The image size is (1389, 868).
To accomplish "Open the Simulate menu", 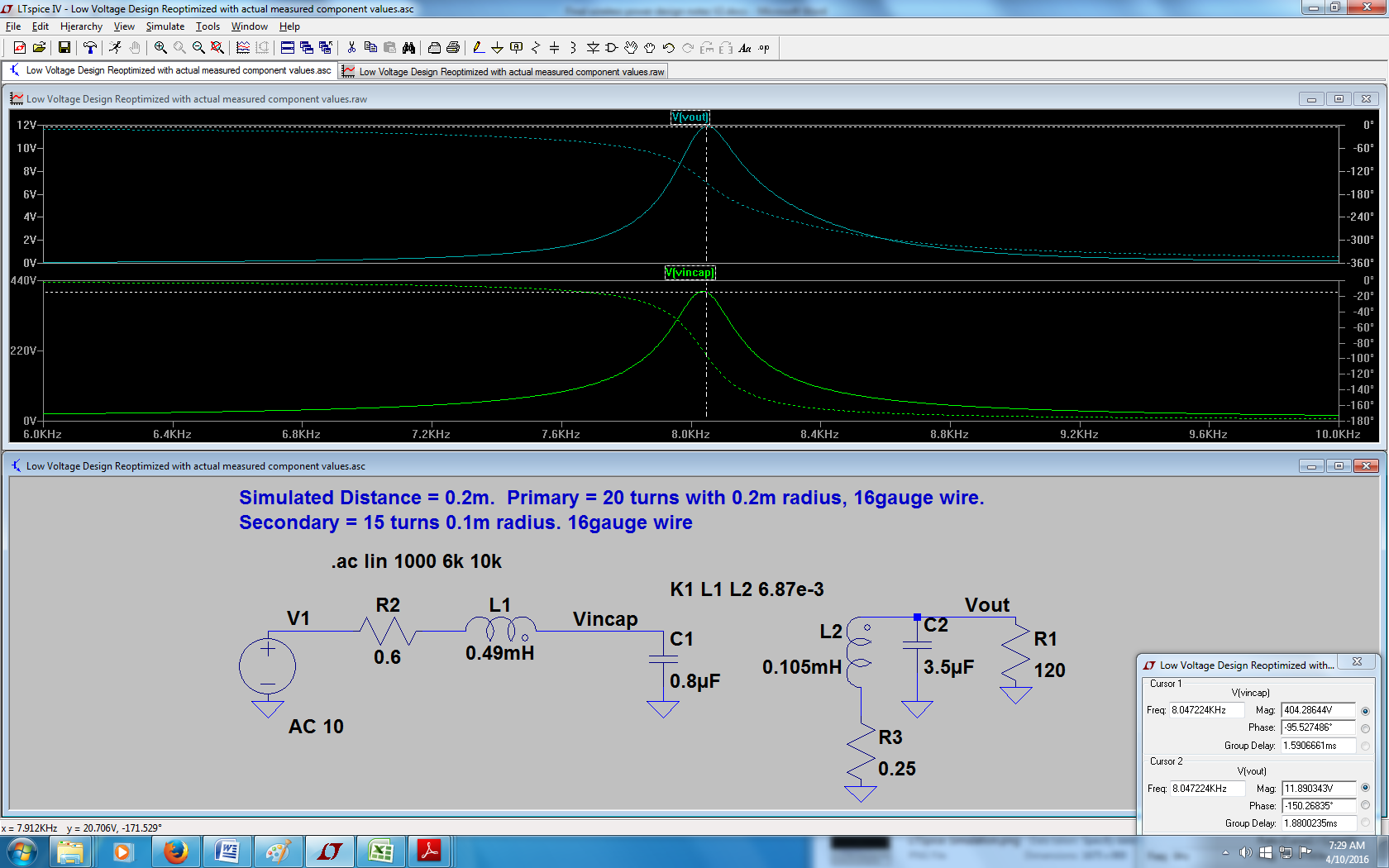I will pos(165,26).
